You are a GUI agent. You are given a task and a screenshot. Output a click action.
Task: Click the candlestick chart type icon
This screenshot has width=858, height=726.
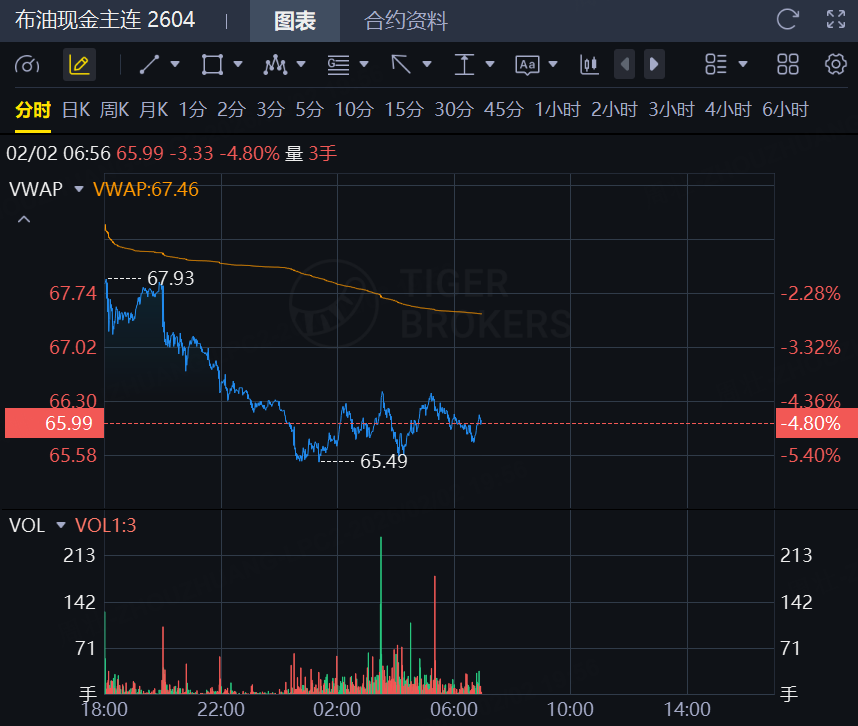click(x=589, y=65)
